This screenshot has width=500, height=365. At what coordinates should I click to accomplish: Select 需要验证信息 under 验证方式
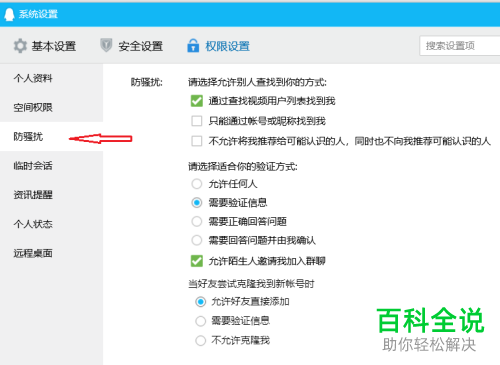click(197, 202)
